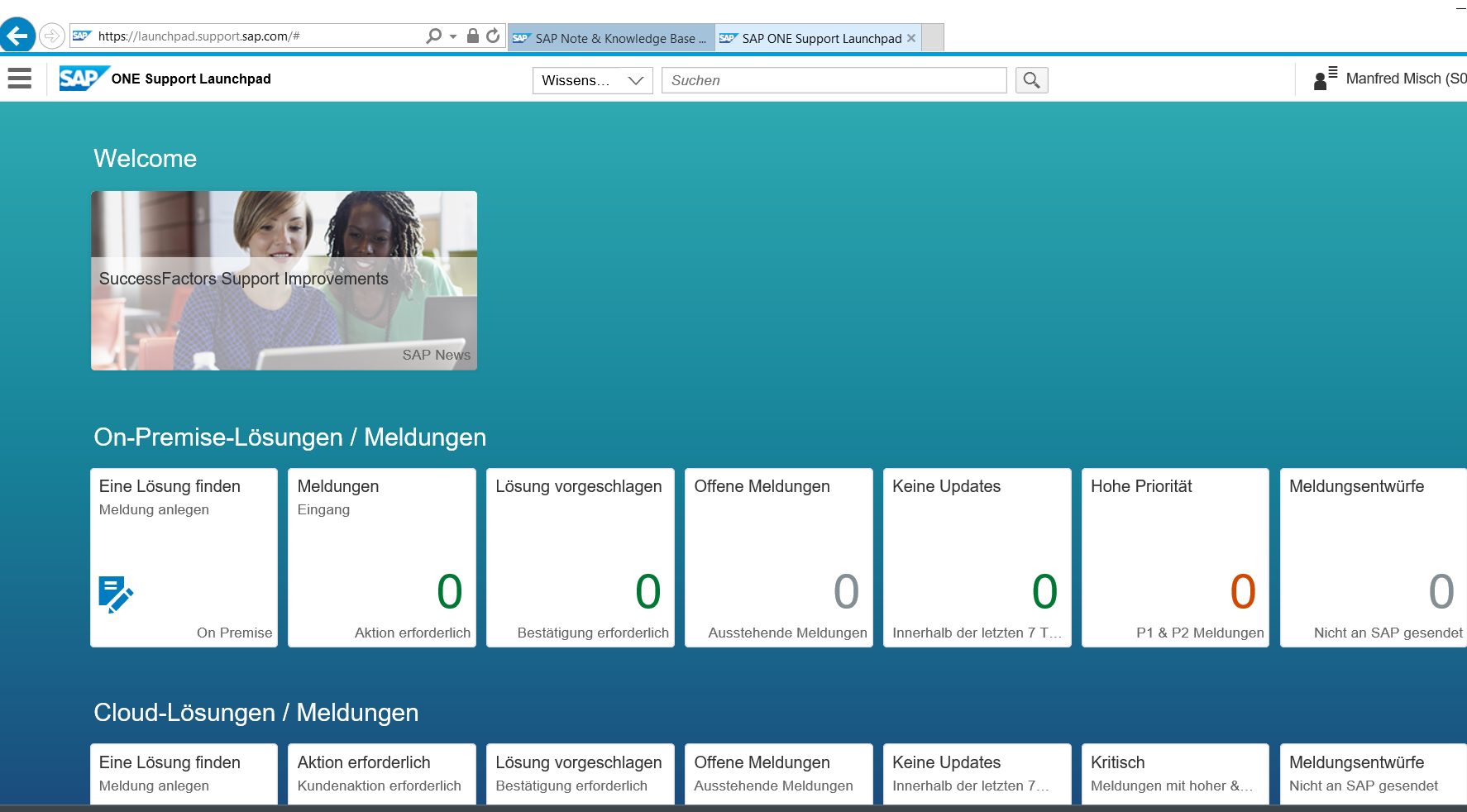
Task: Click the browser forward arrow button
Action: 52,36
